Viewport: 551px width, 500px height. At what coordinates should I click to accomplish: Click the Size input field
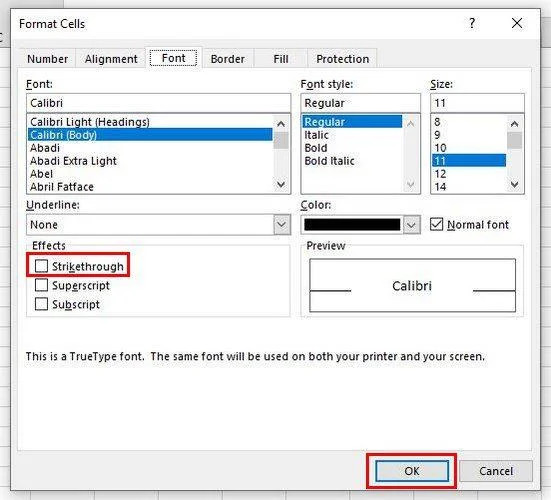[477, 103]
